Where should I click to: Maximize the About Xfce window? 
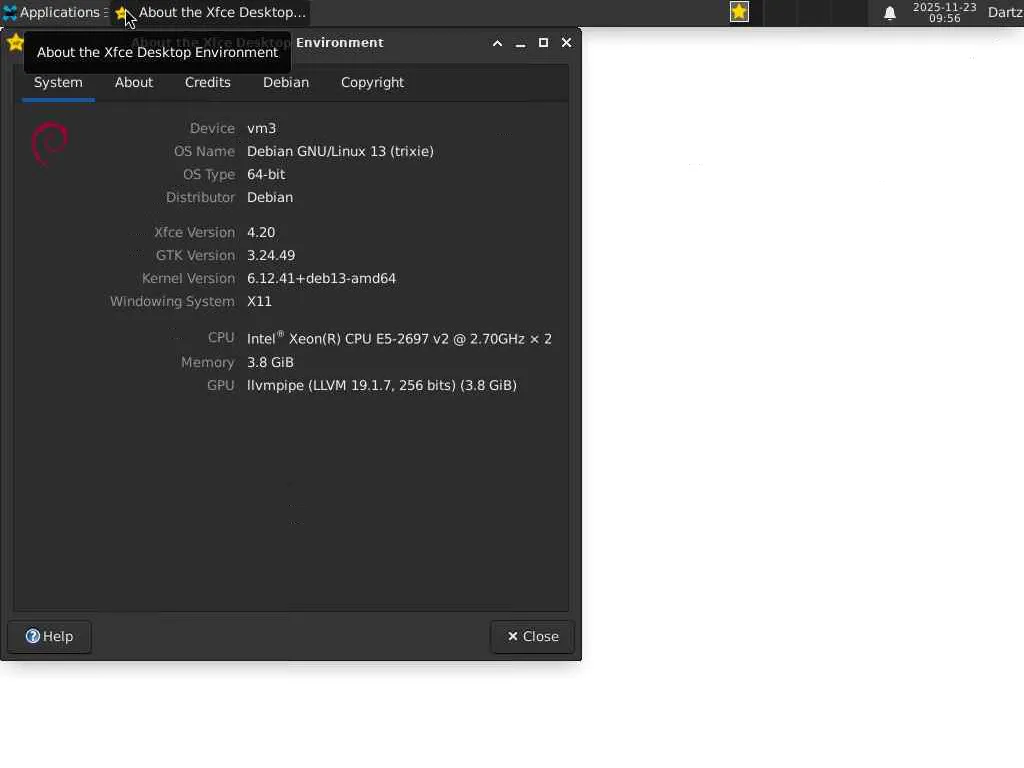pos(543,42)
